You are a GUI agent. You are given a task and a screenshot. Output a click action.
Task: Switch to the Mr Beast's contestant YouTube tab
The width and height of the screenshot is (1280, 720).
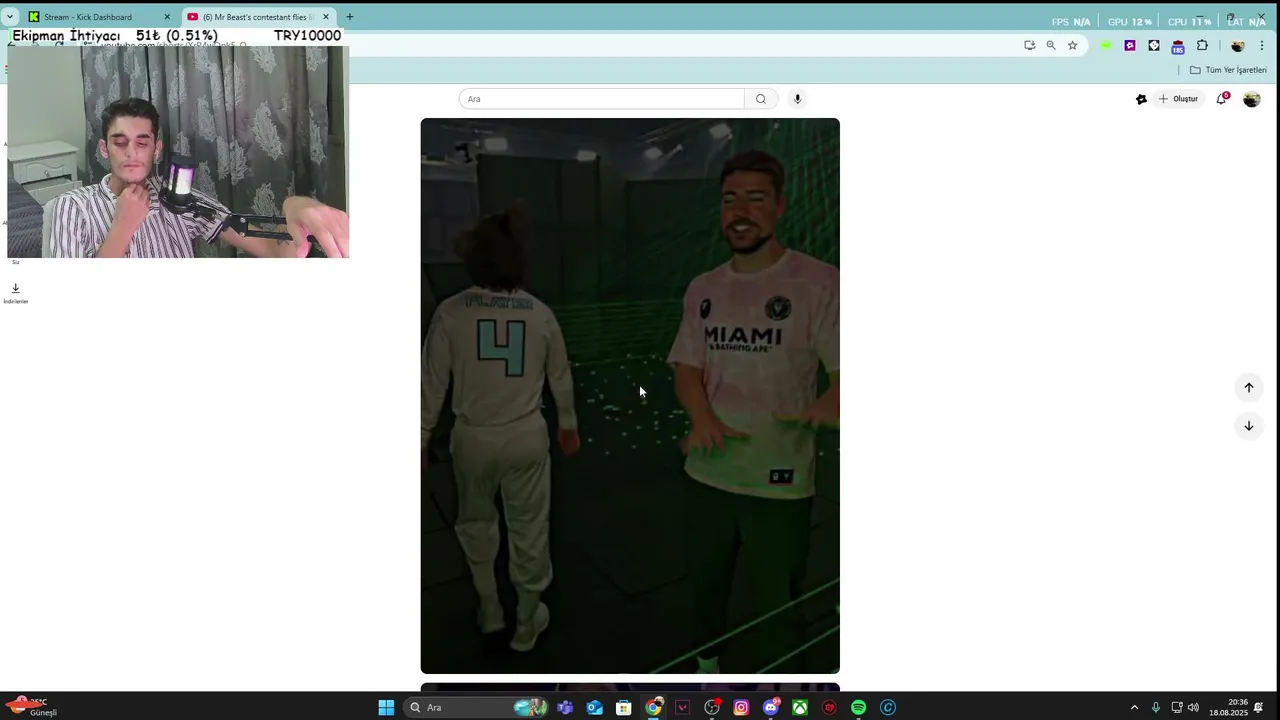tap(258, 17)
